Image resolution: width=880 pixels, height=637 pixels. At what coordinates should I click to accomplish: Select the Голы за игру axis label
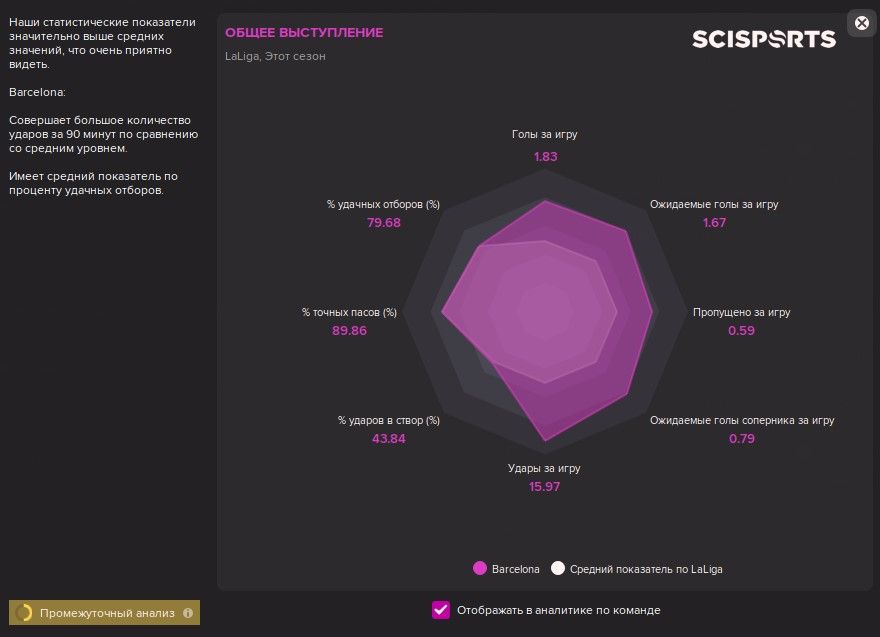544,134
